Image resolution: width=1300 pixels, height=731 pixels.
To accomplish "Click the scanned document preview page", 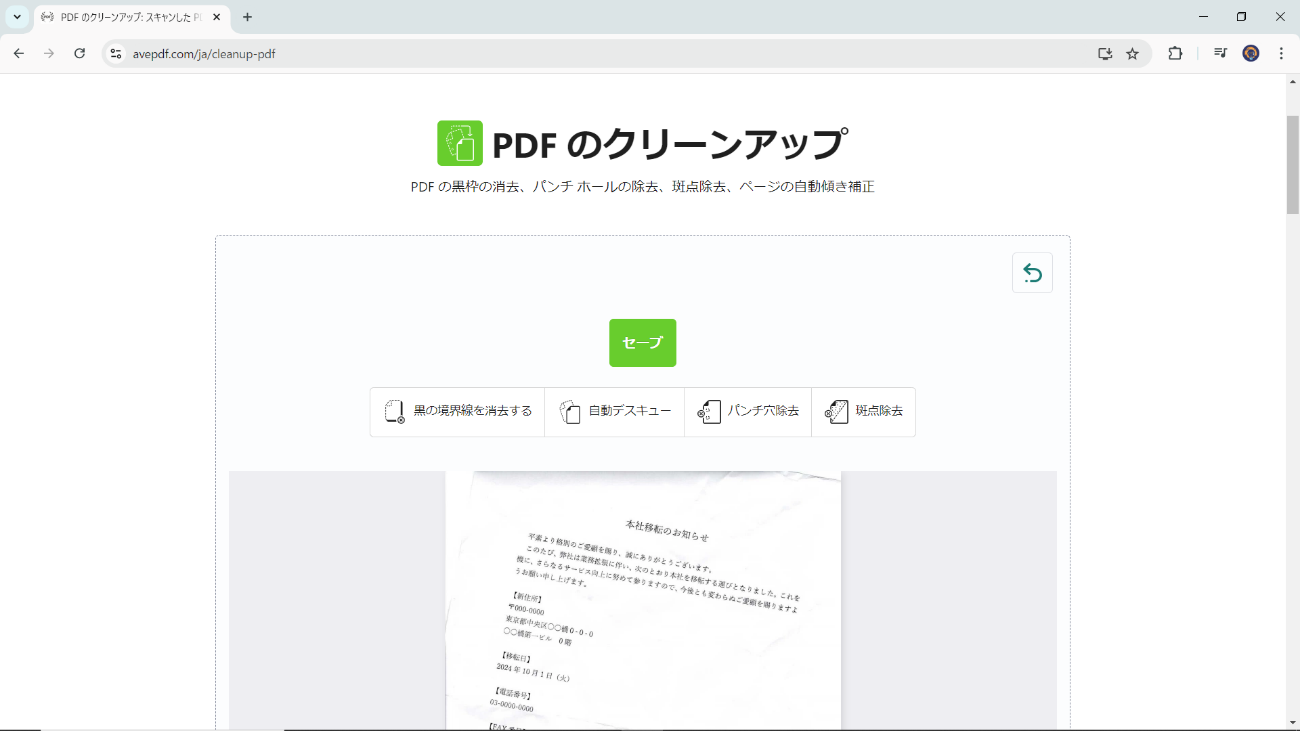I will [x=643, y=600].
